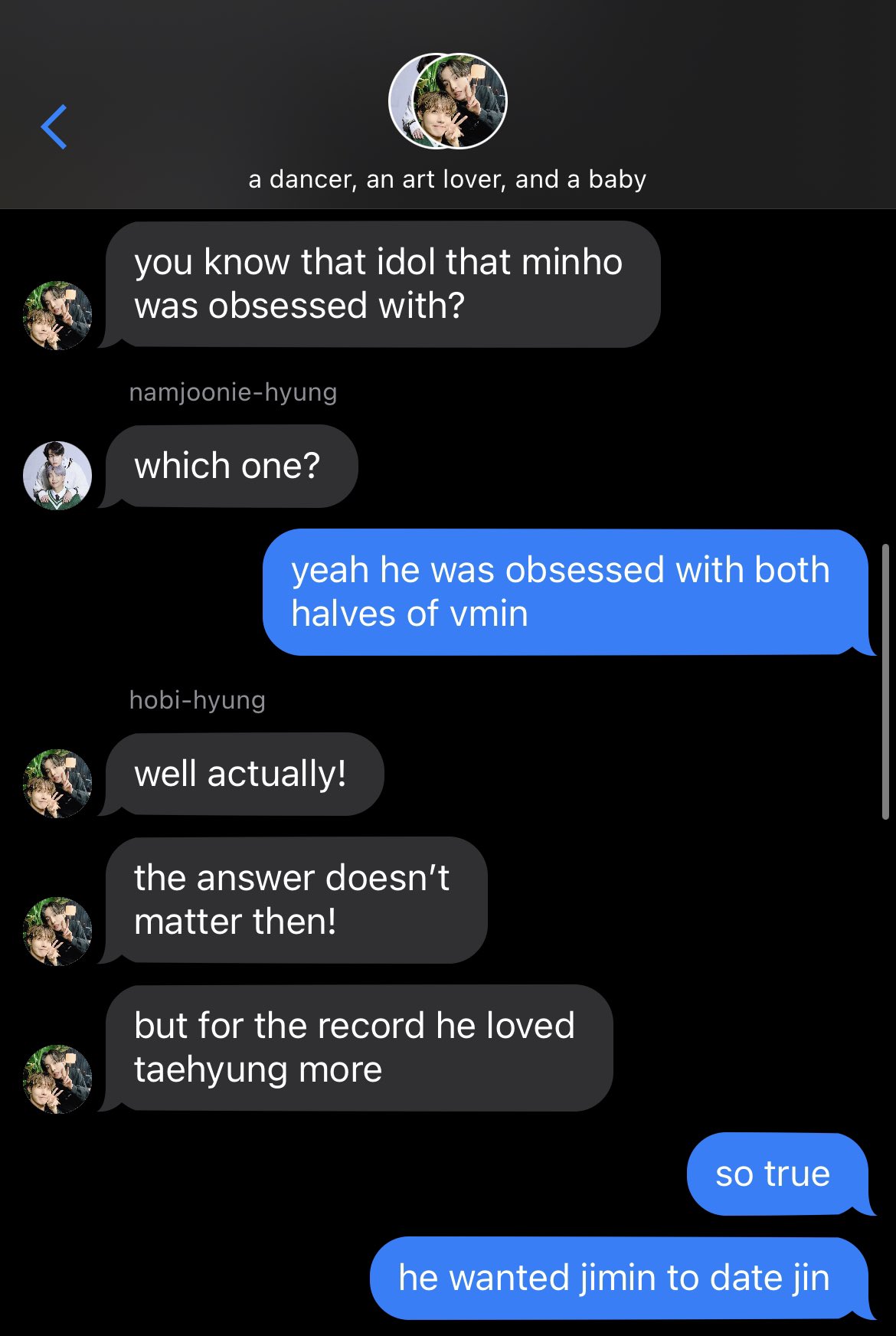The width and height of the screenshot is (896, 1336).
Task: Open group name 'a dancer, an art lover, and a baby'
Action: pos(448,179)
